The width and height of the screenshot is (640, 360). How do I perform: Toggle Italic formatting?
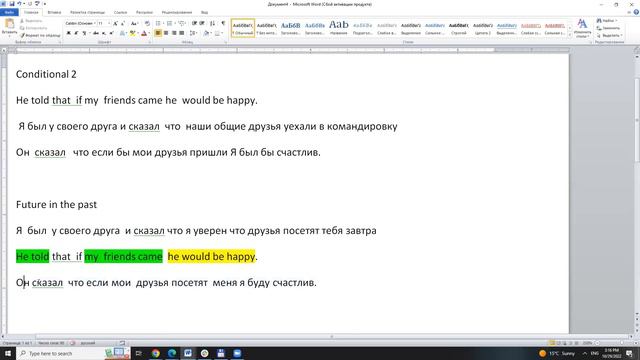(x=76, y=33)
